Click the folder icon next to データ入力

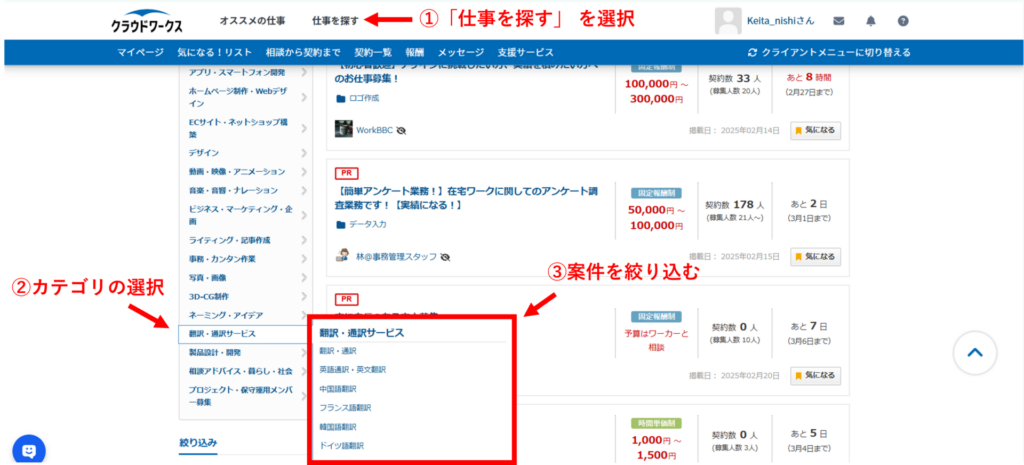[340, 224]
